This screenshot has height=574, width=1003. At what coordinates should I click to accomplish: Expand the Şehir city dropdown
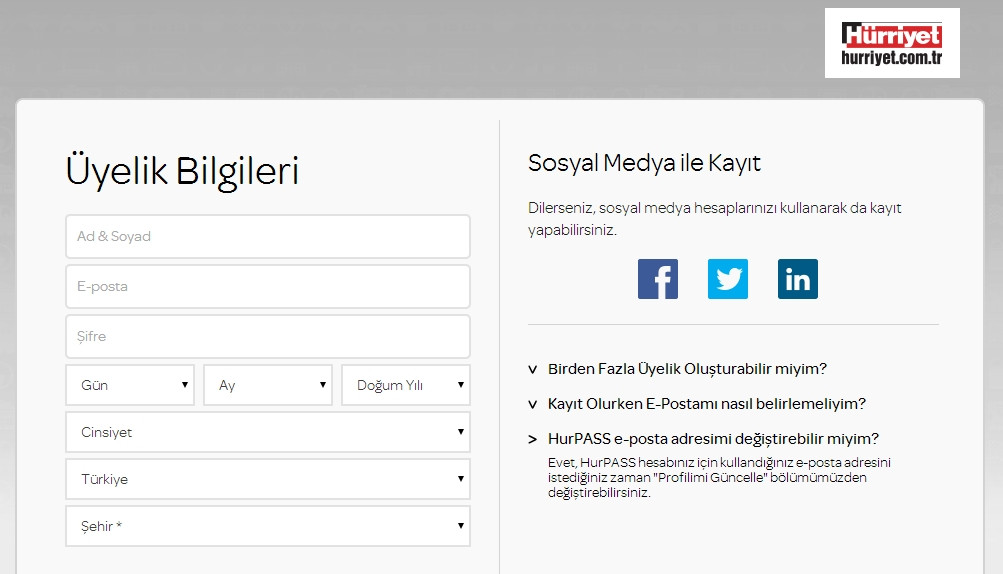[268, 526]
